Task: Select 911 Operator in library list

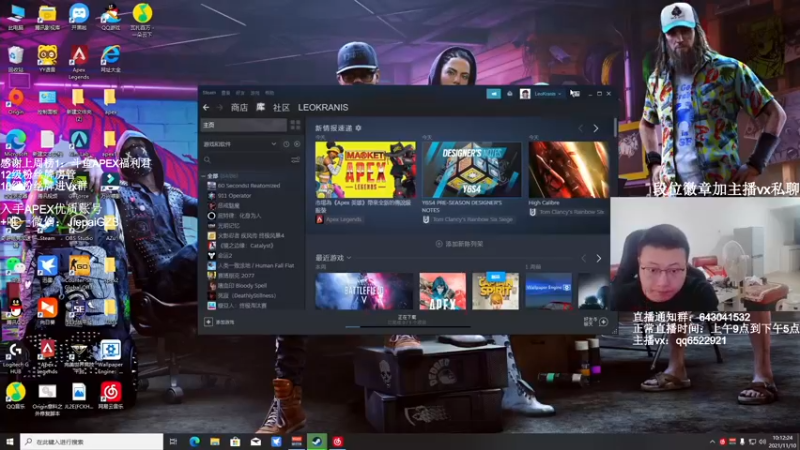Action: [x=234, y=196]
